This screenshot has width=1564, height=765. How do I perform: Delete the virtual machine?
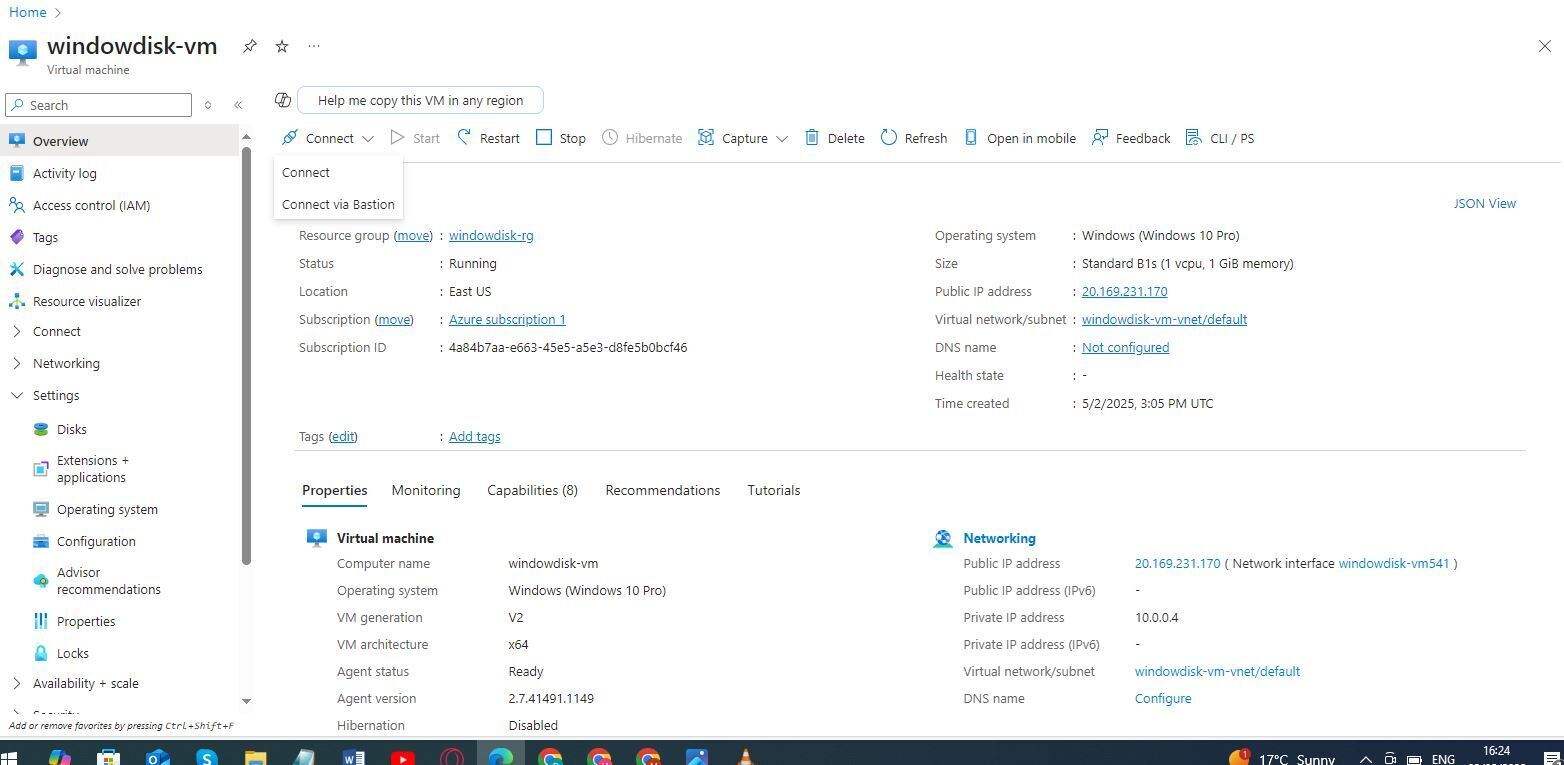pyautogui.click(x=835, y=138)
